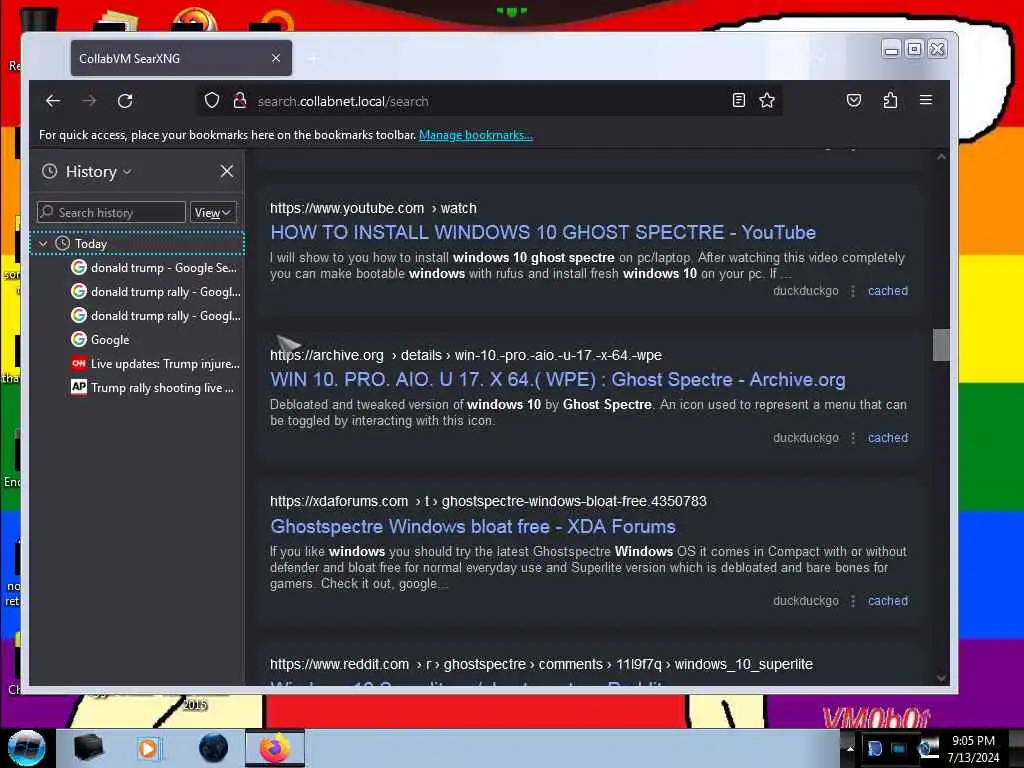
Task: Open the View sort dropdown
Action: click(213, 212)
